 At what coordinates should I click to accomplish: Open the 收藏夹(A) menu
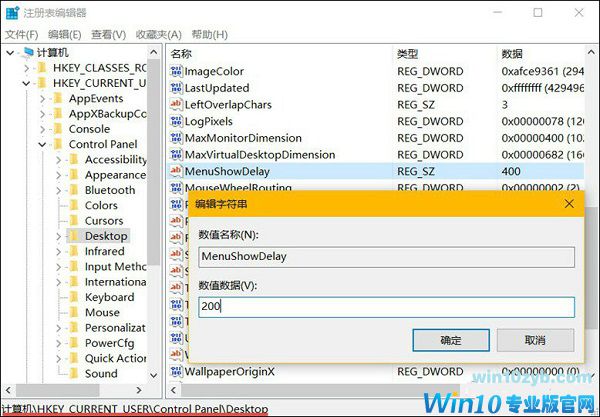158,34
